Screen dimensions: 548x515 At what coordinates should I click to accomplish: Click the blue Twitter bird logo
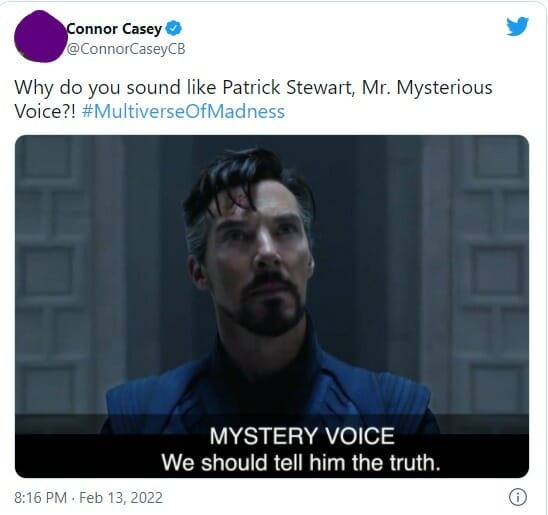pyautogui.click(x=518, y=26)
